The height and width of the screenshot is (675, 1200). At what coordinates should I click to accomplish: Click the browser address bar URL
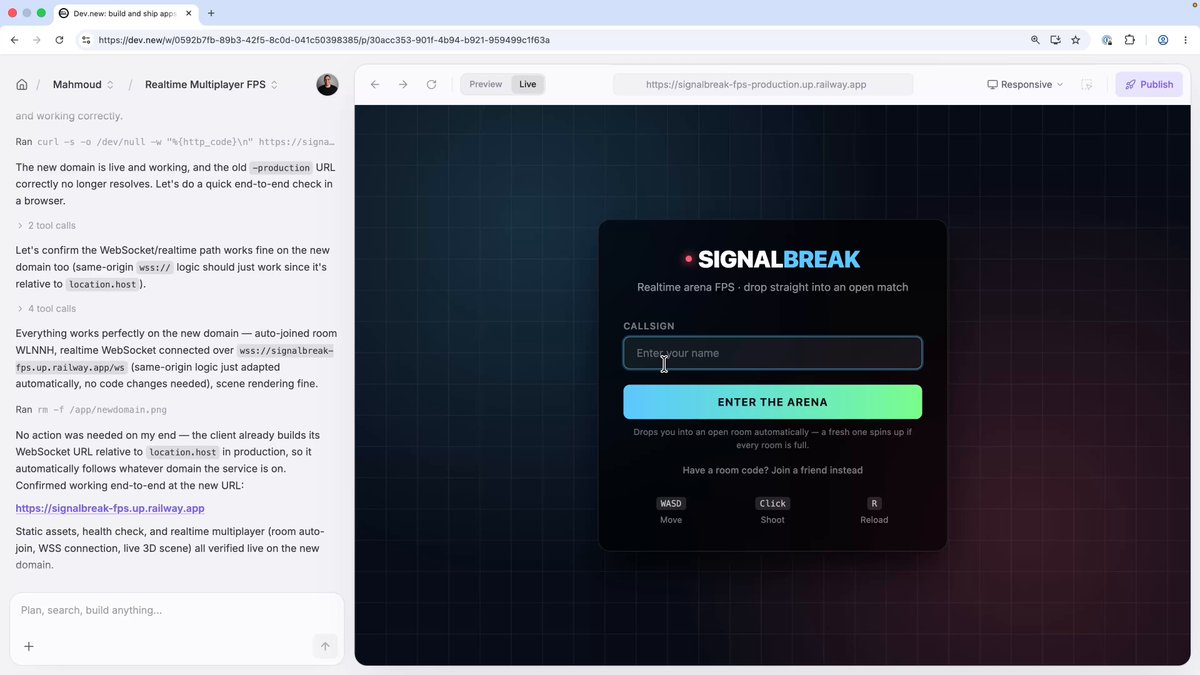pyautogui.click(x=324, y=40)
